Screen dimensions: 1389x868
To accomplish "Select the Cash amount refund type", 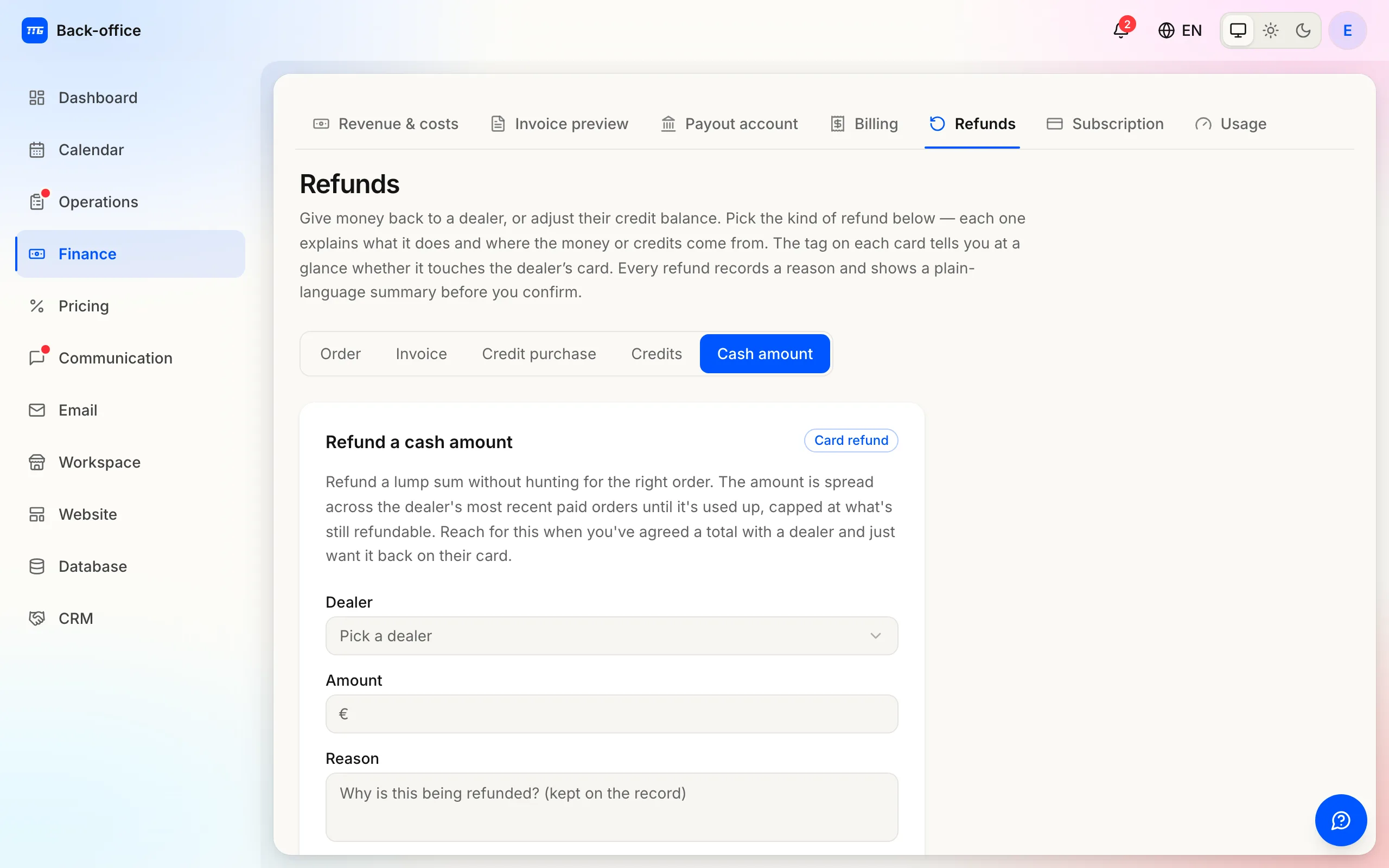I will 764,354.
